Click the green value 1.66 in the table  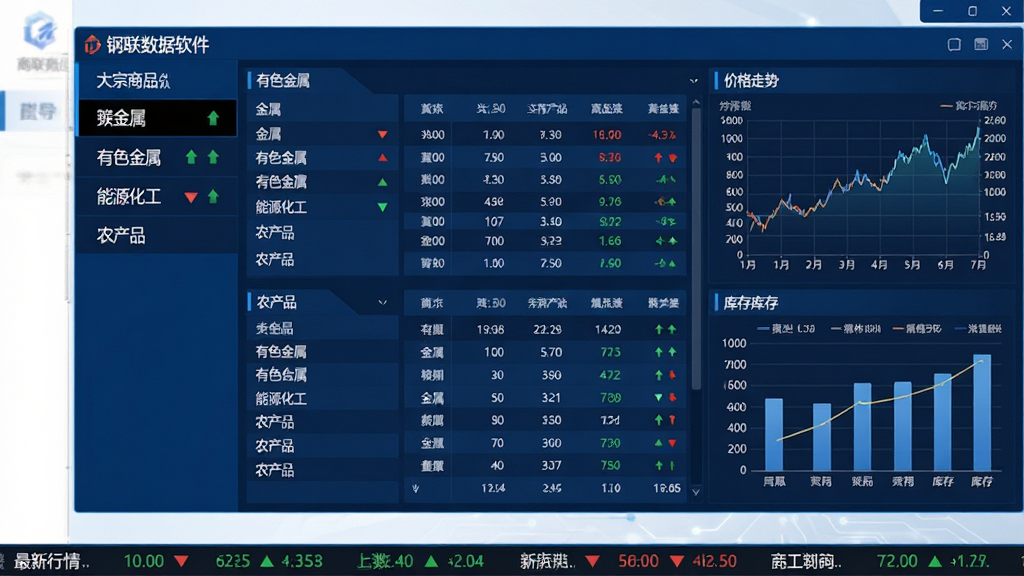click(x=609, y=241)
